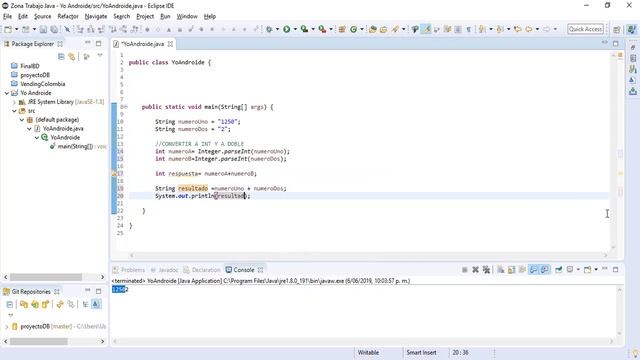Click the Open Type toolbar icon
This screenshot has height=360, width=640.
372,29
